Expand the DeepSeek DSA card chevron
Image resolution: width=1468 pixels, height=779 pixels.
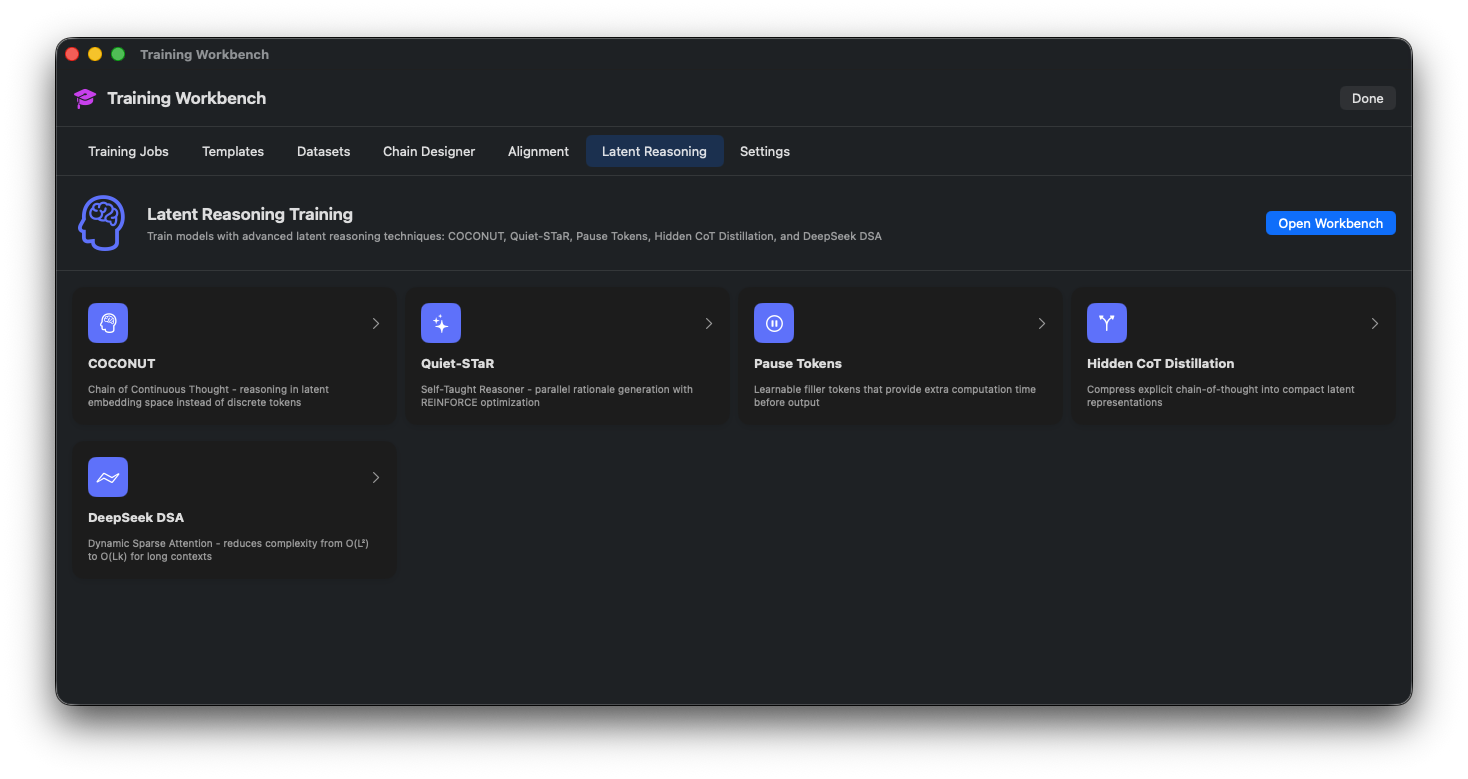376,477
